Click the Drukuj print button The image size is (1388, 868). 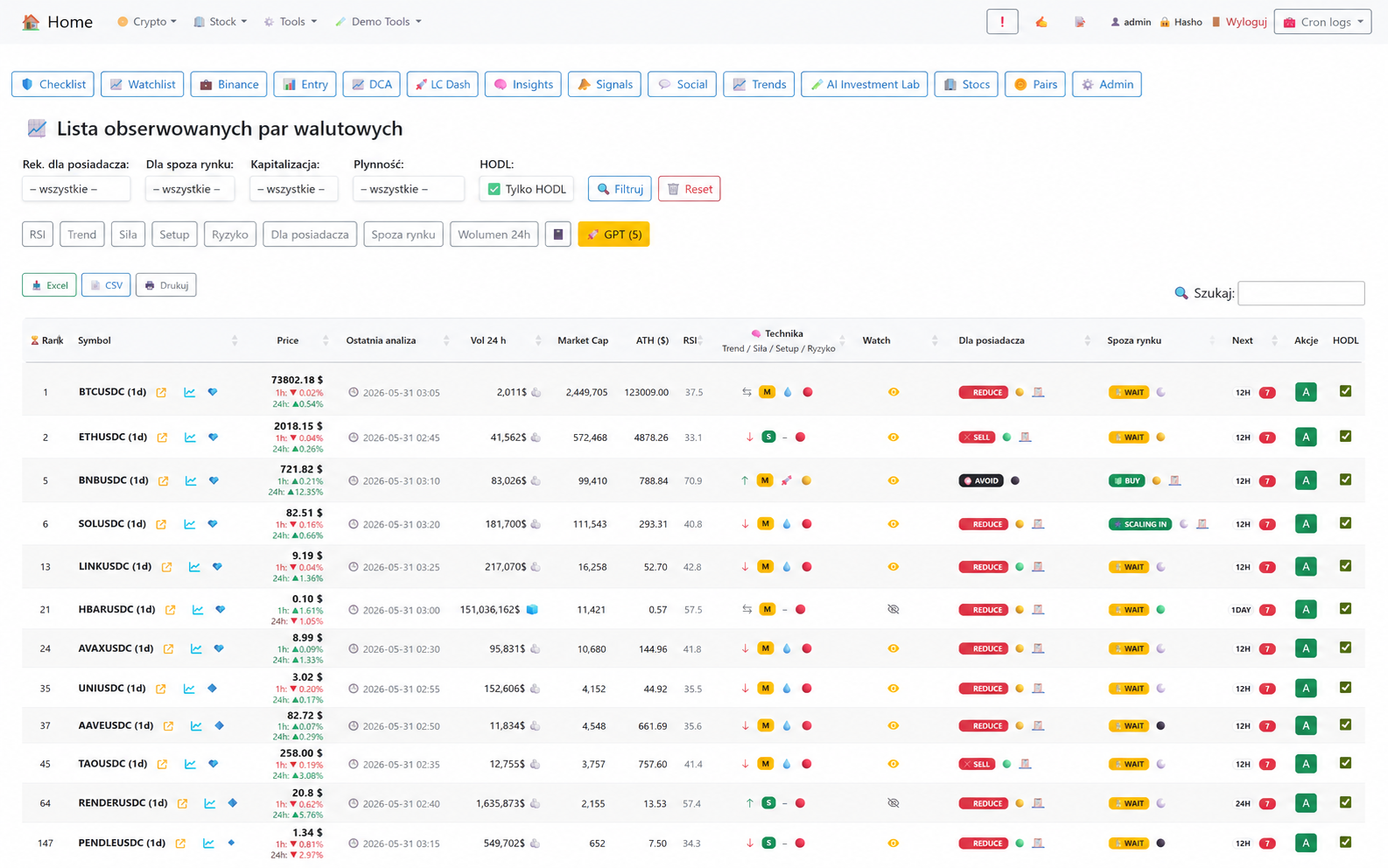[x=165, y=285]
